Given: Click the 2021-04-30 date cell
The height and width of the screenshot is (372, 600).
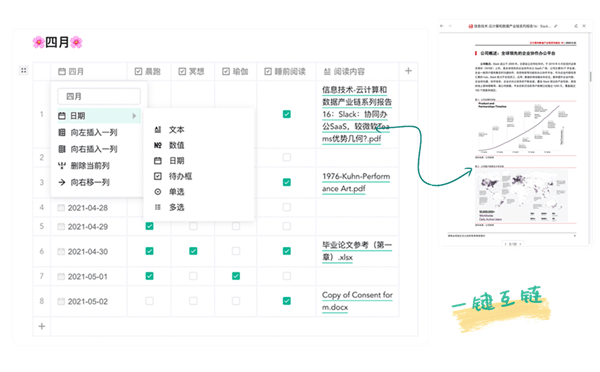Looking at the screenshot, I should tap(88, 251).
